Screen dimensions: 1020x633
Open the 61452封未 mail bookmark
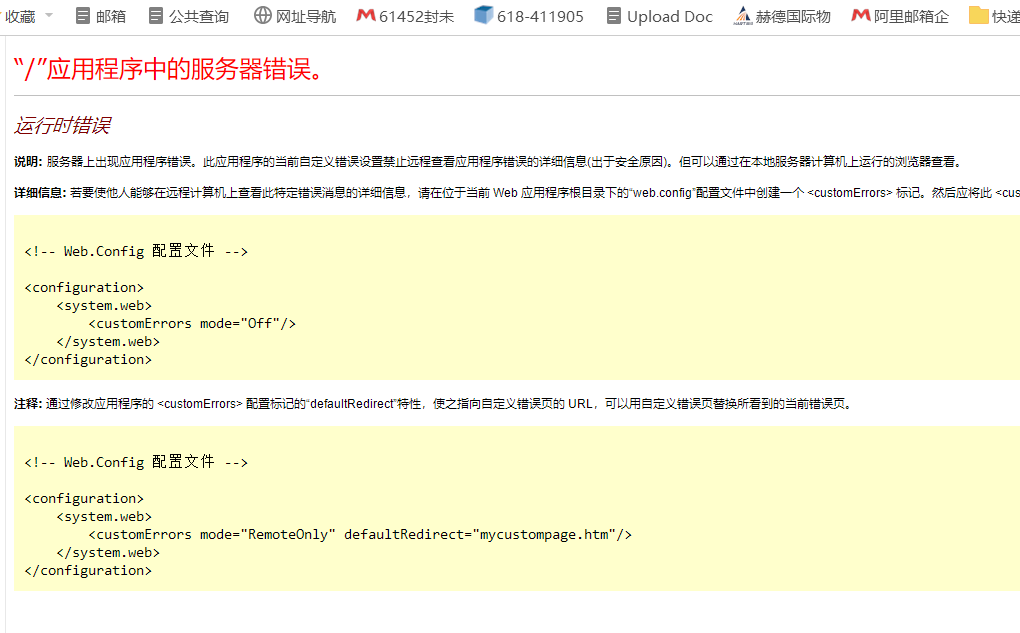tap(405, 16)
